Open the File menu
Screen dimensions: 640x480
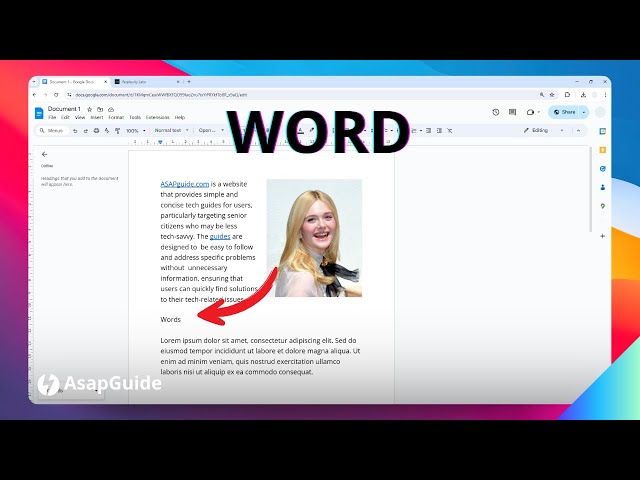click(x=52, y=118)
